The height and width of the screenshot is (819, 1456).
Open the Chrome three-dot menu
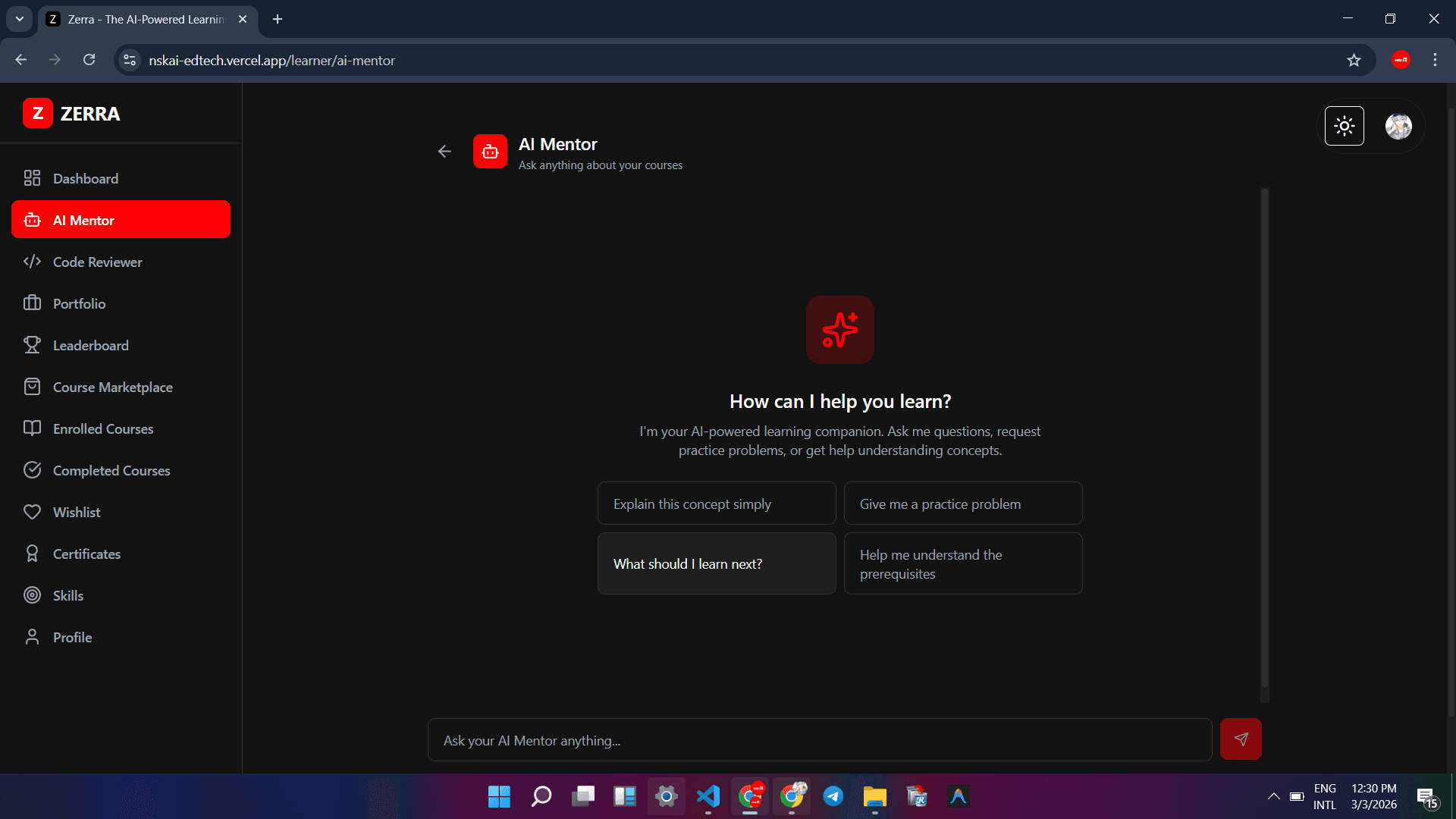tap(1435, 60)
